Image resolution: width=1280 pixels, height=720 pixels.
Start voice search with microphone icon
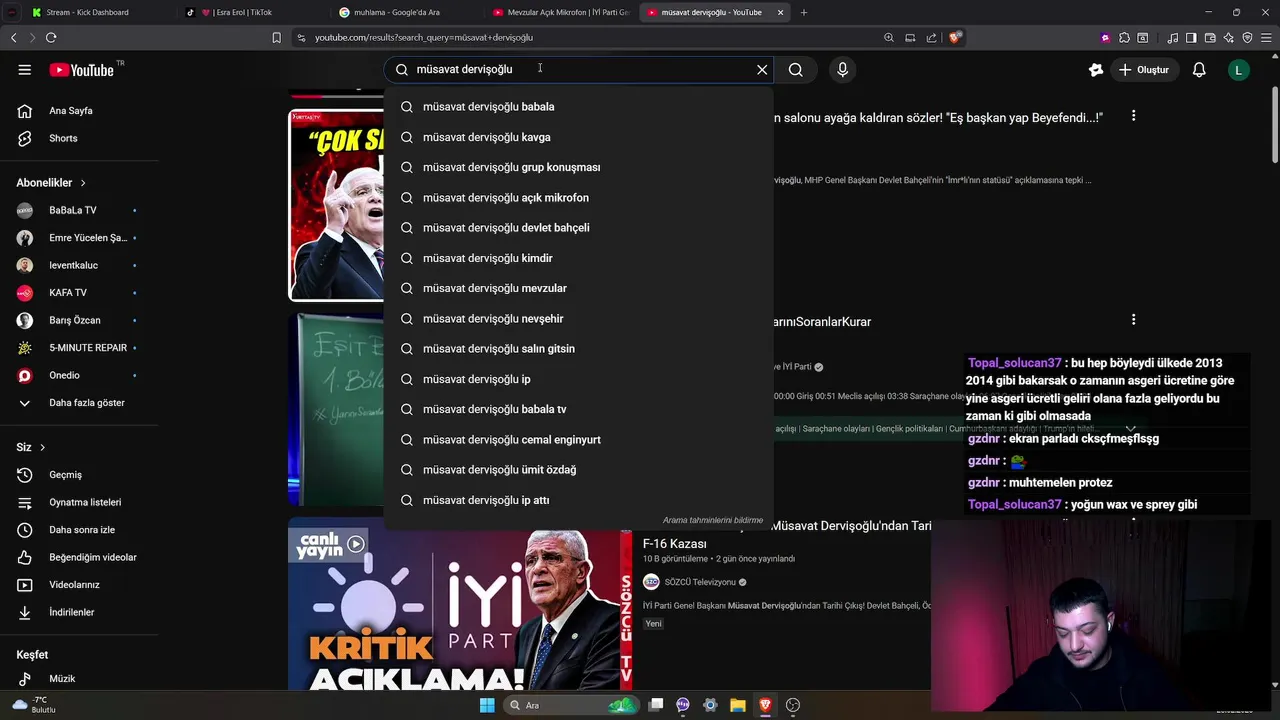(x=842, y=70)
